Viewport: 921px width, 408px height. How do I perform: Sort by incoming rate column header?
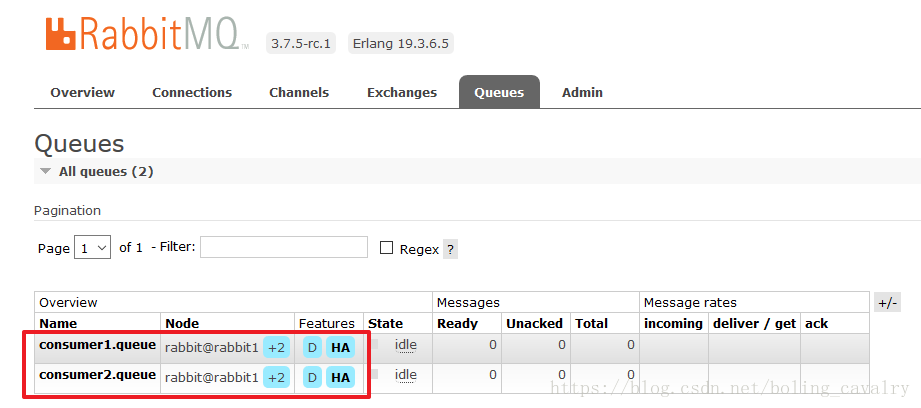[673, 323]
